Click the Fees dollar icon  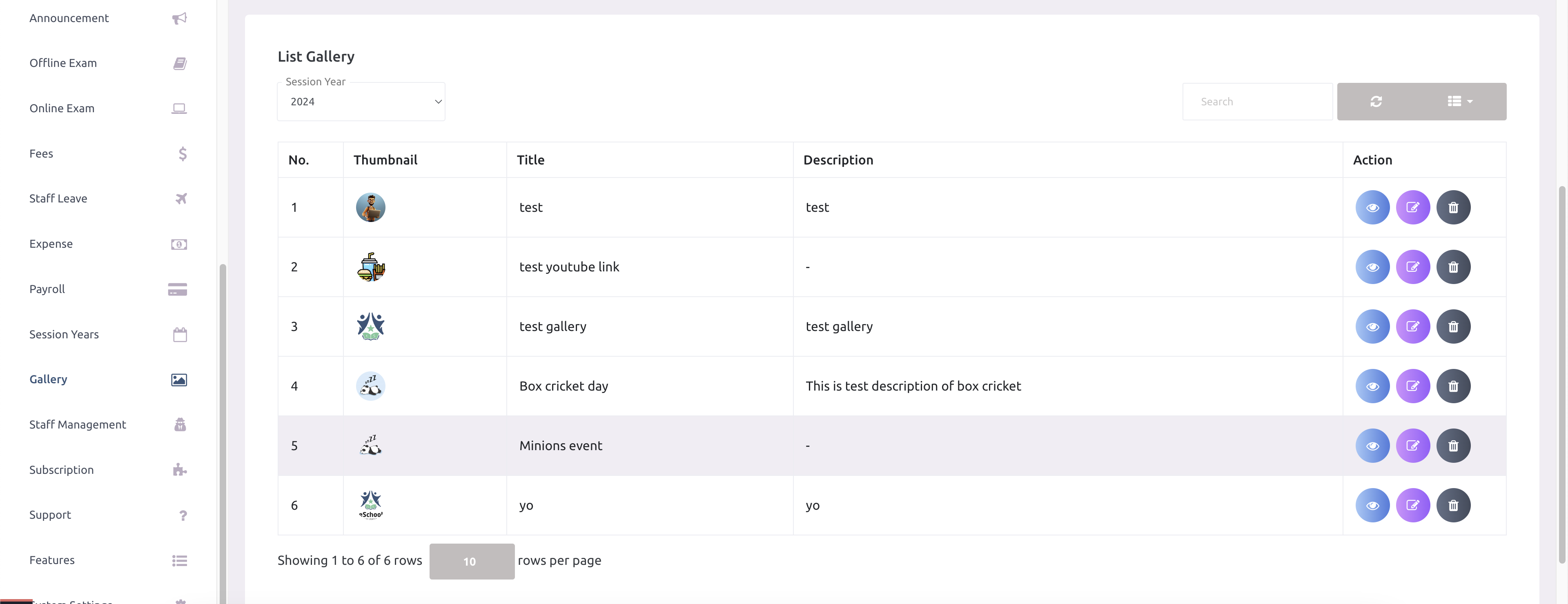(x=182, y=154)
